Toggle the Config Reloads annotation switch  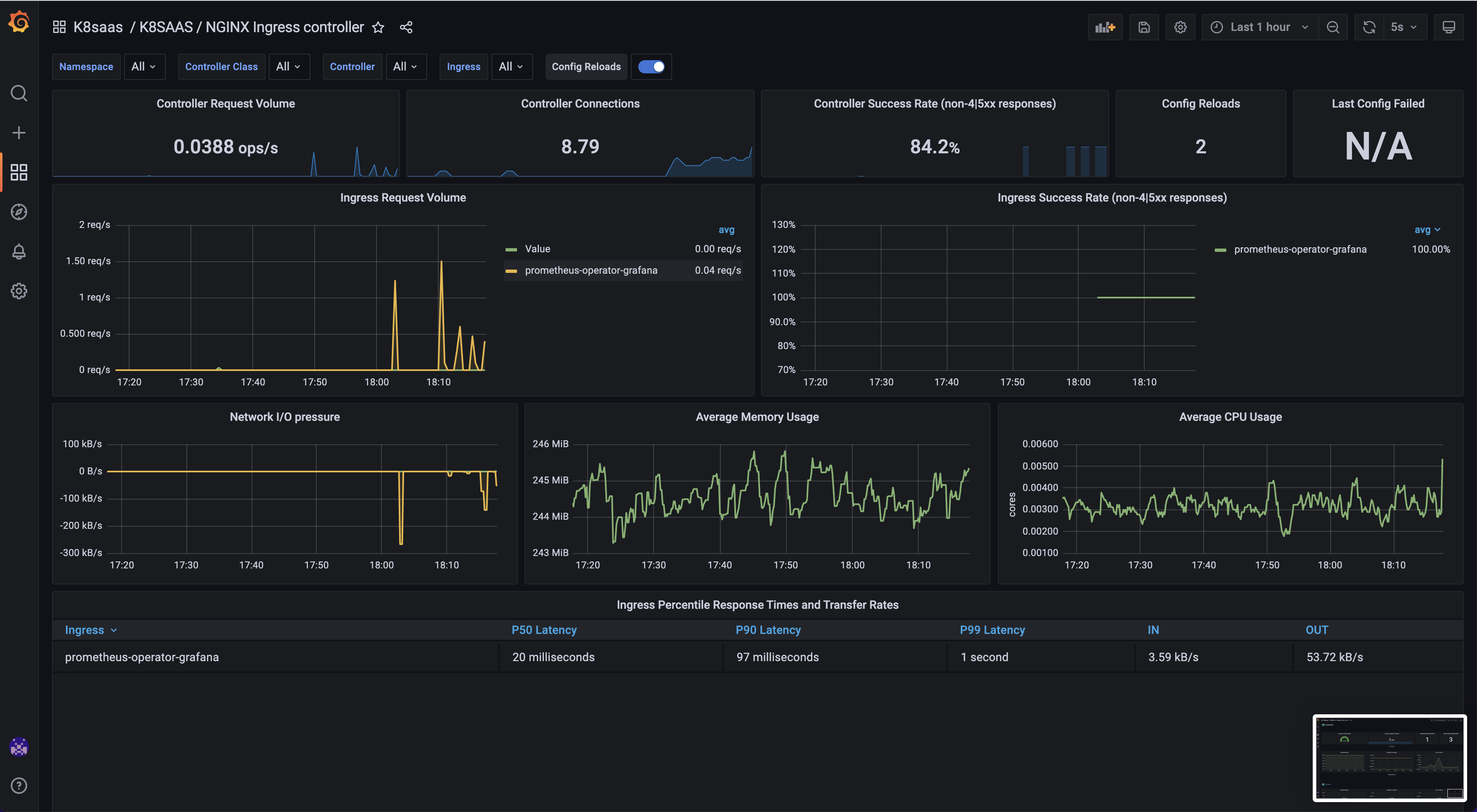click(x=651, y=66)
